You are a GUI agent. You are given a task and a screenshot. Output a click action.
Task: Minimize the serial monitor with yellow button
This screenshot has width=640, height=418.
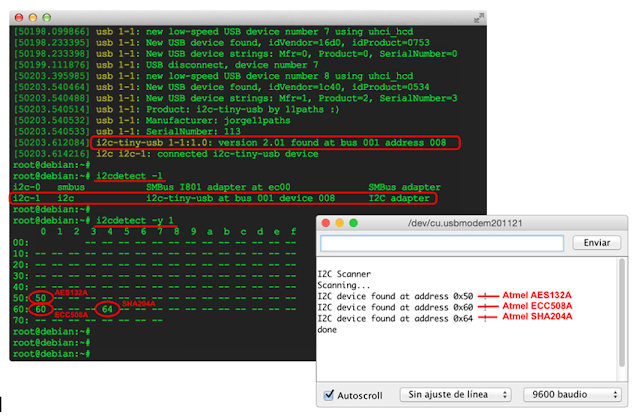pos(340,223)
